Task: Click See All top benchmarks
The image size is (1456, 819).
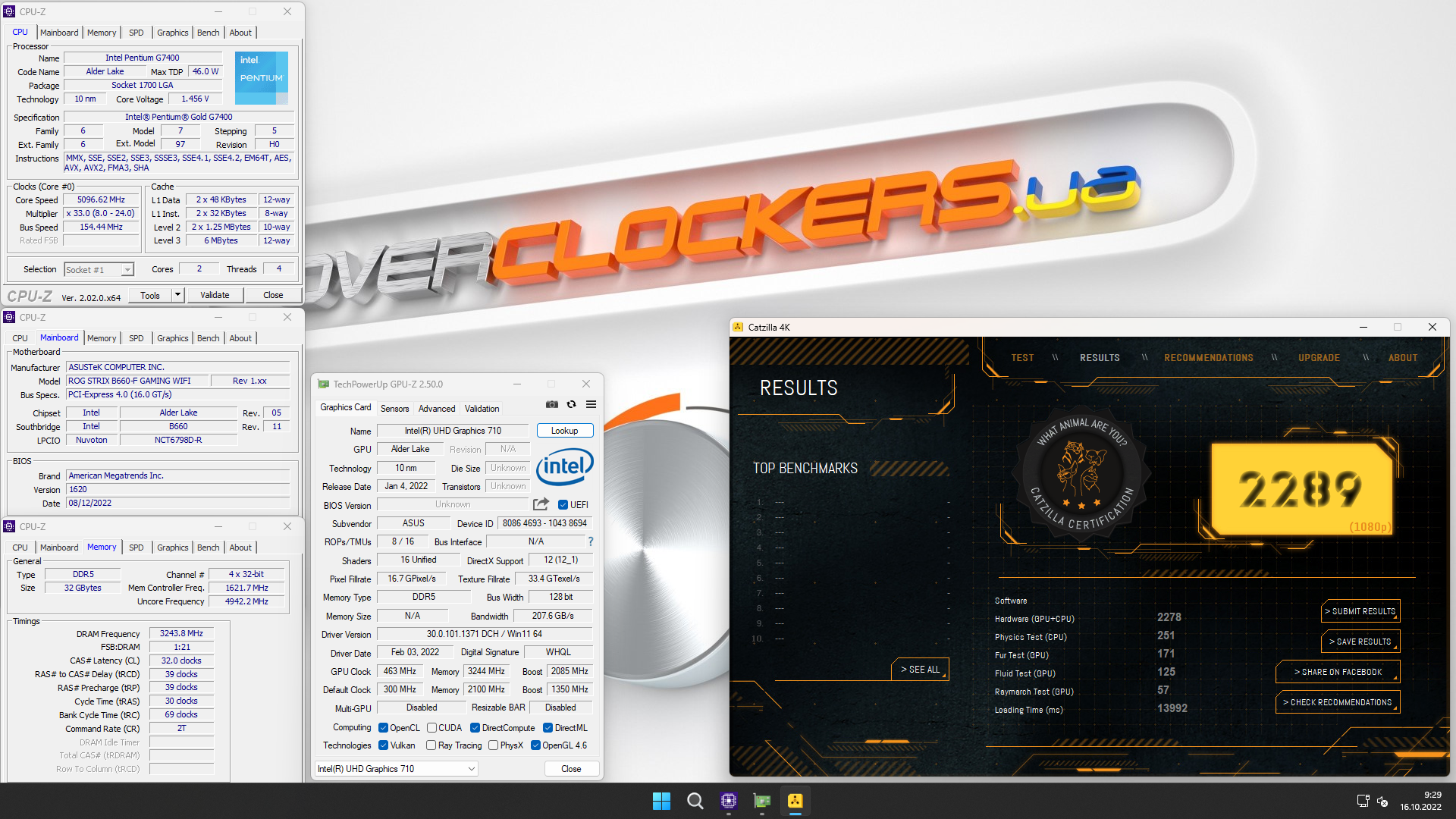Action: pyautogui.click(x=920, y=670)
